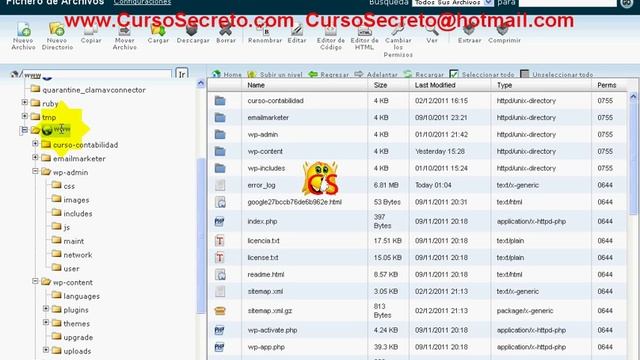The image size is (640, 360).
Task: Click the Nuevo Archivo toolbar icon
Action: 23,30
